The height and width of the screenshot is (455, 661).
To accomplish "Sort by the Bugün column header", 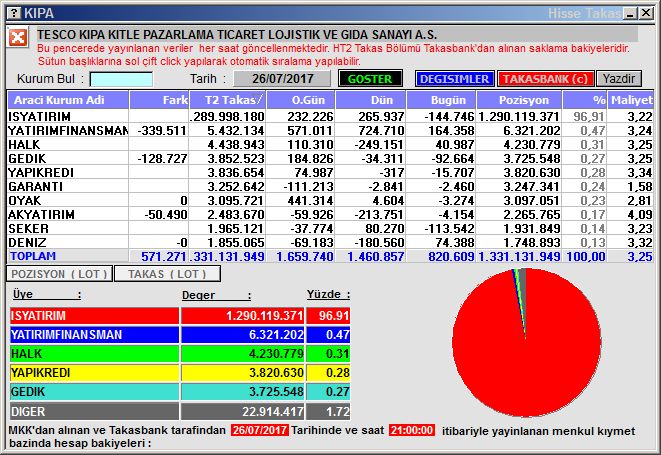I will tap(441, 100).
